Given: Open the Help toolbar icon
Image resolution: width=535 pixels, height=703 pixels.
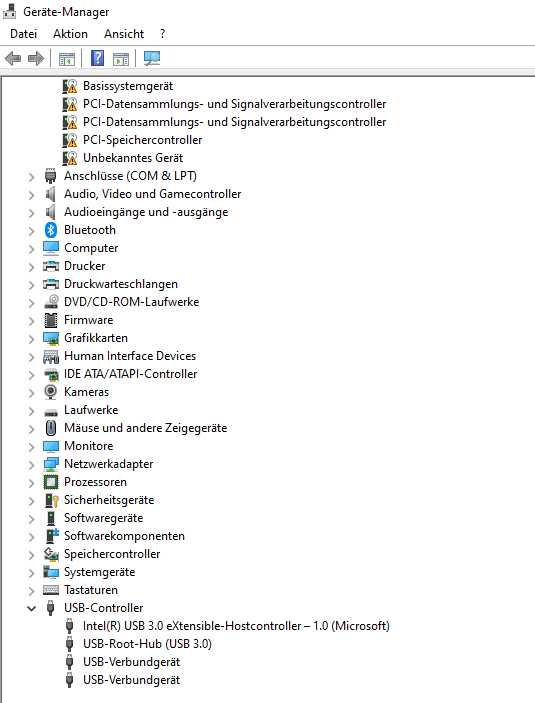Looking at the screenshot, I should coord(97,58).
